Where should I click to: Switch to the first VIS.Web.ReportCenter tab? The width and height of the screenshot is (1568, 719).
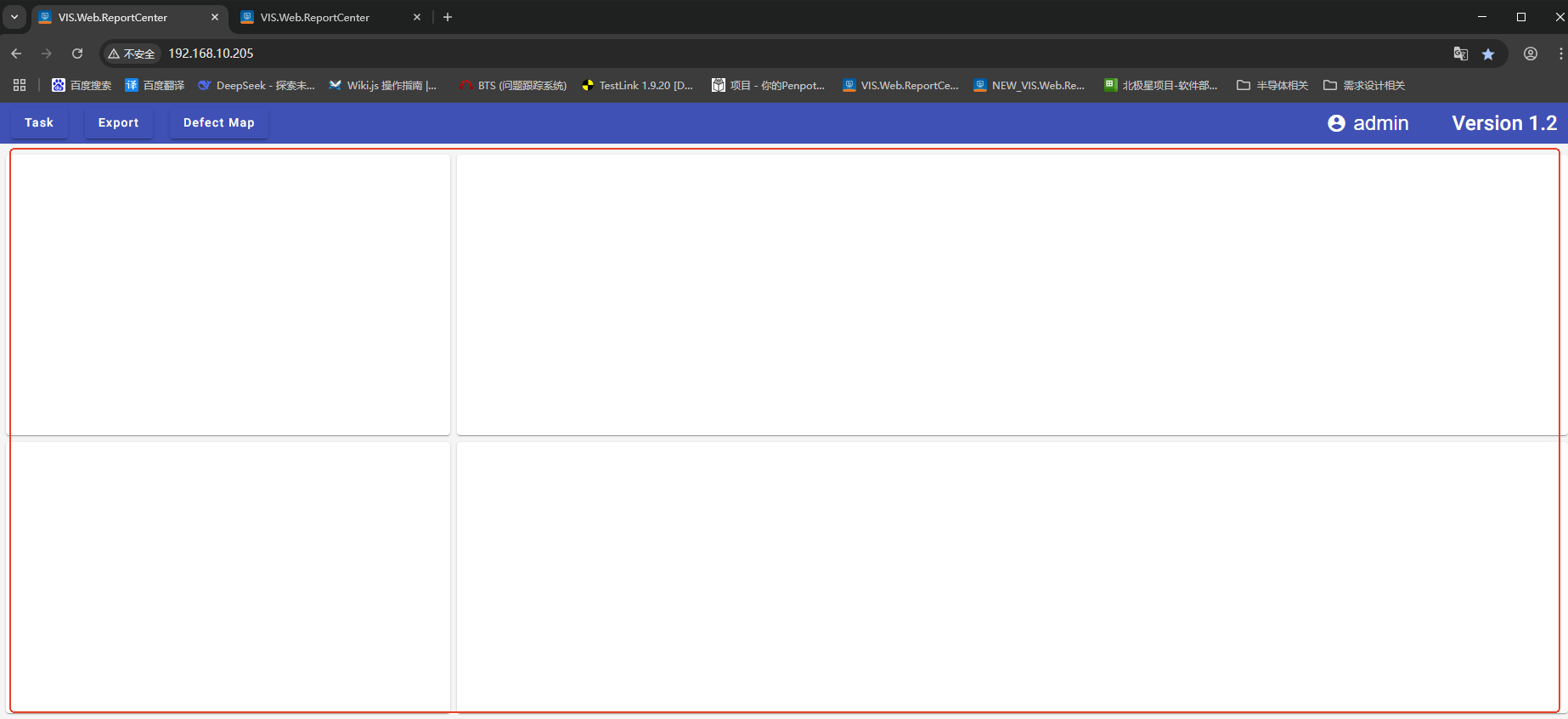(x=129, y=18)
